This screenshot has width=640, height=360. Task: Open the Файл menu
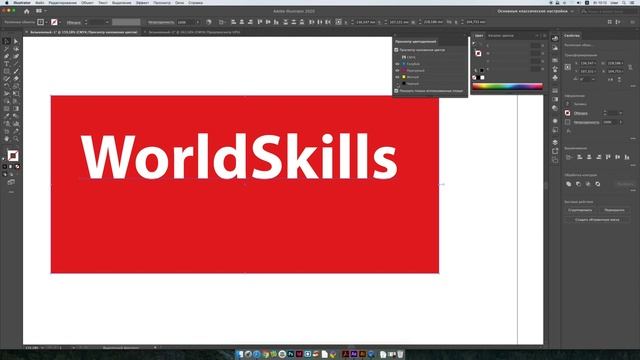point(40,2)
